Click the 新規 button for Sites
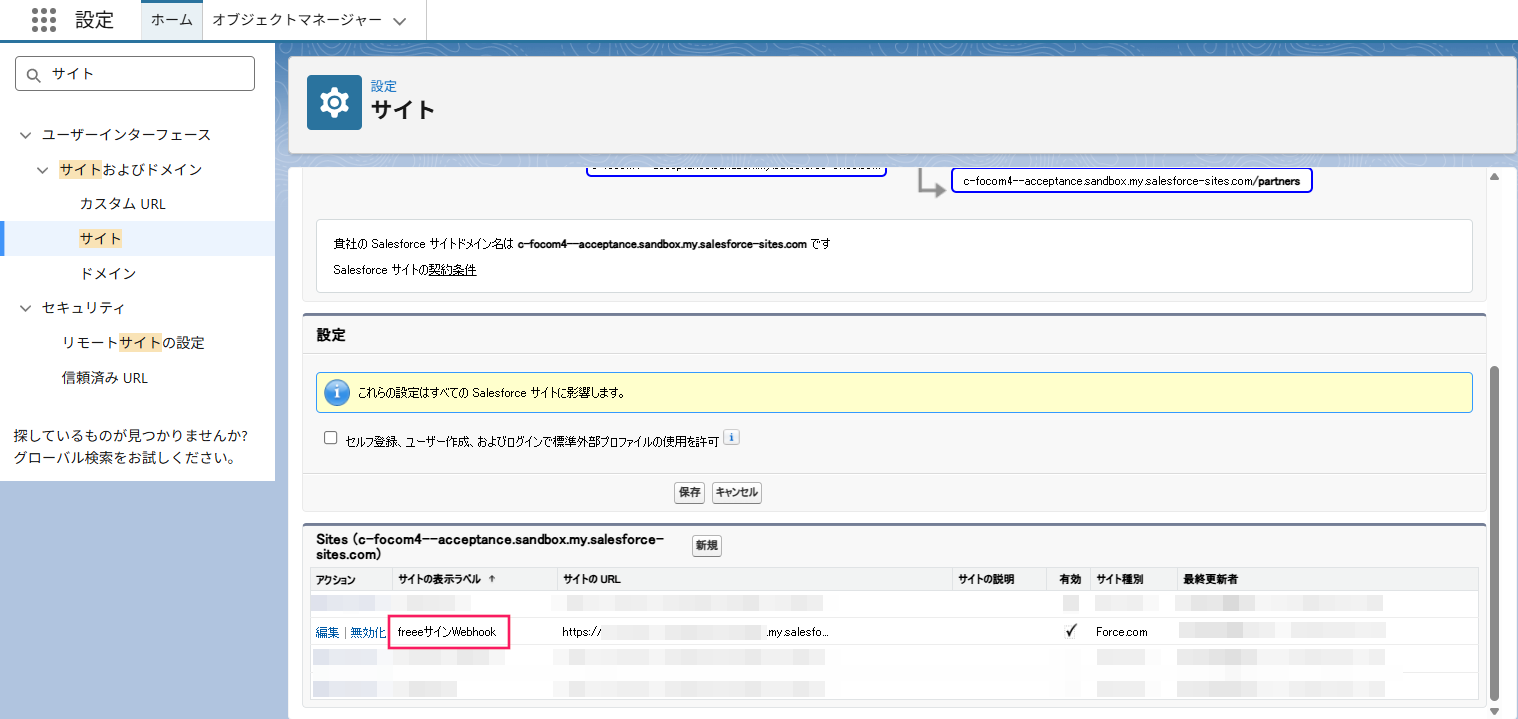 tap(707, 545)
